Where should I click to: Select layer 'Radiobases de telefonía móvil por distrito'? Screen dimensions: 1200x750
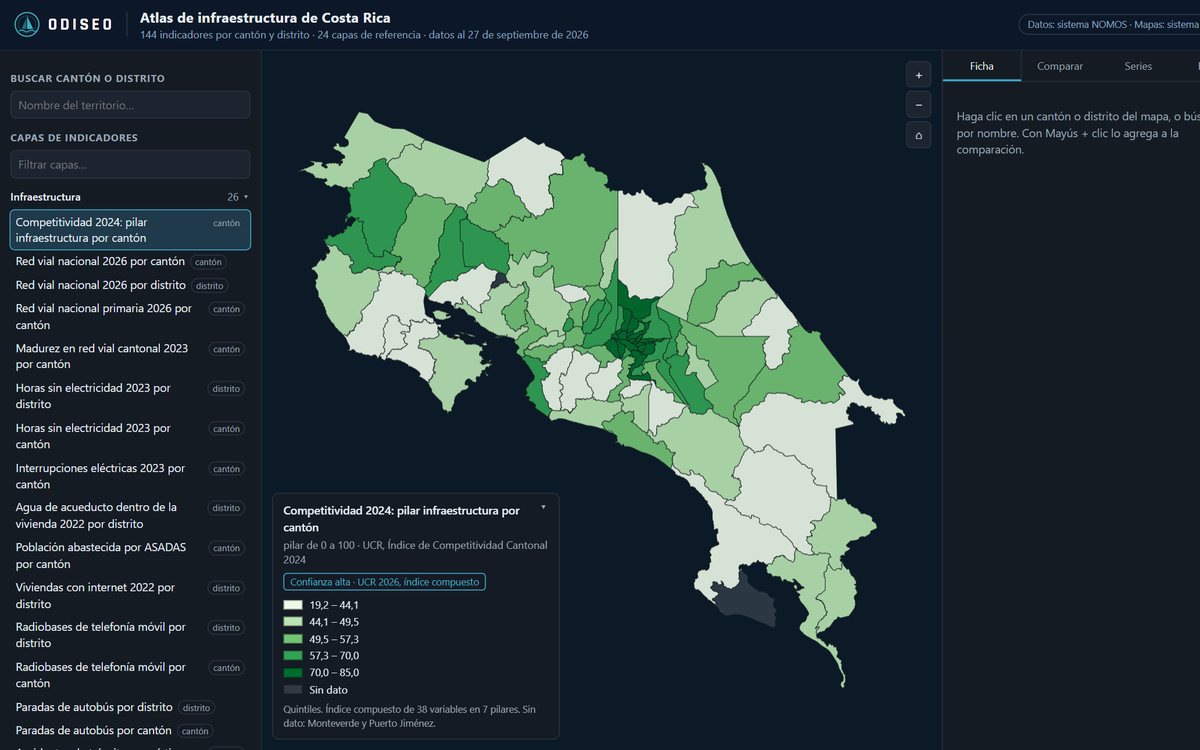tap(130, 635)
